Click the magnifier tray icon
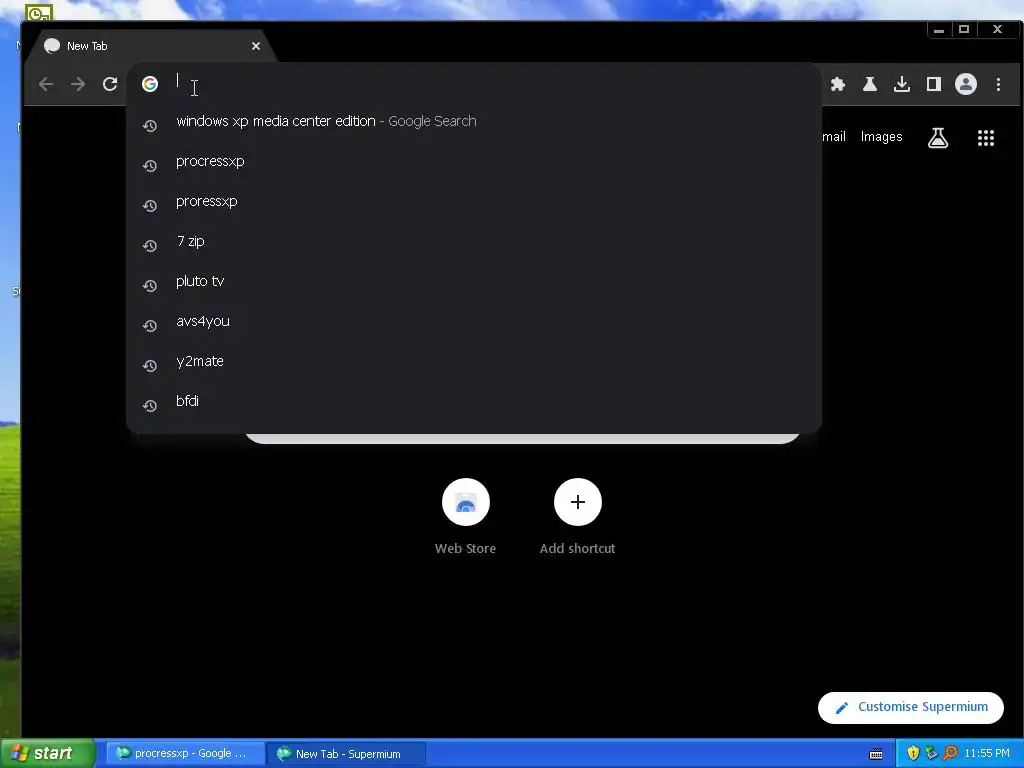1024x768 pixels. [950, 753]
